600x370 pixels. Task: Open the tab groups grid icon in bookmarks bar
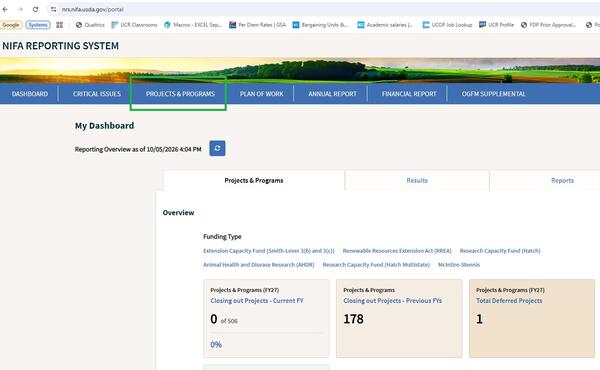[59, 25]
